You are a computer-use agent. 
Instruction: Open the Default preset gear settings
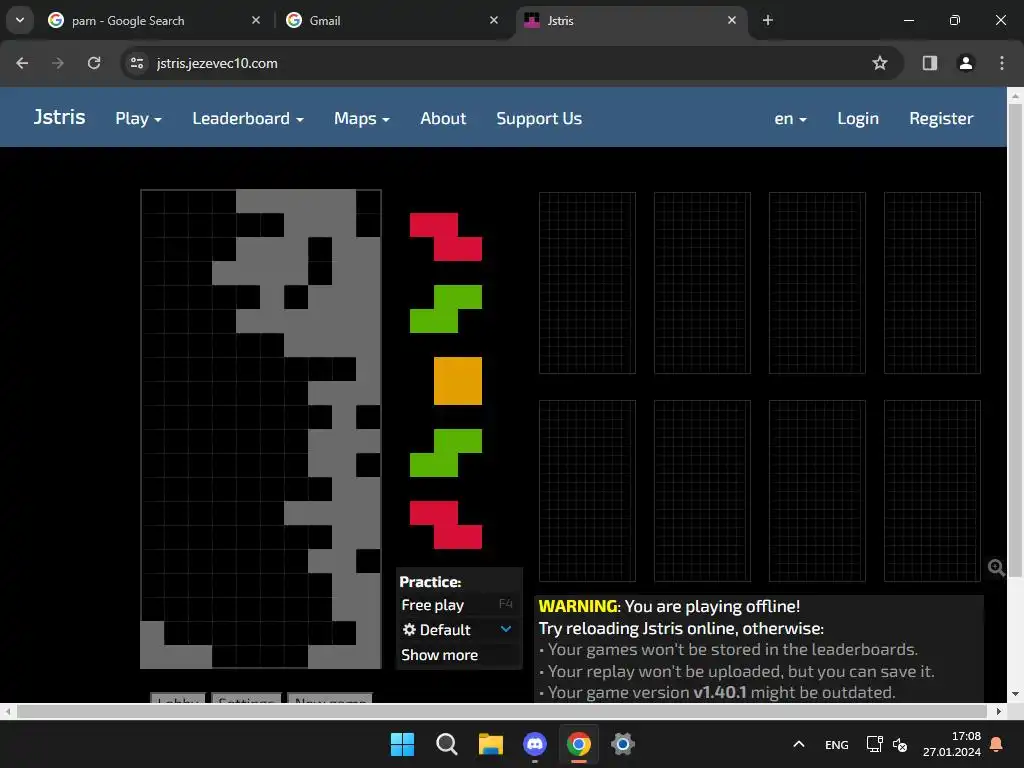[409, 630]
